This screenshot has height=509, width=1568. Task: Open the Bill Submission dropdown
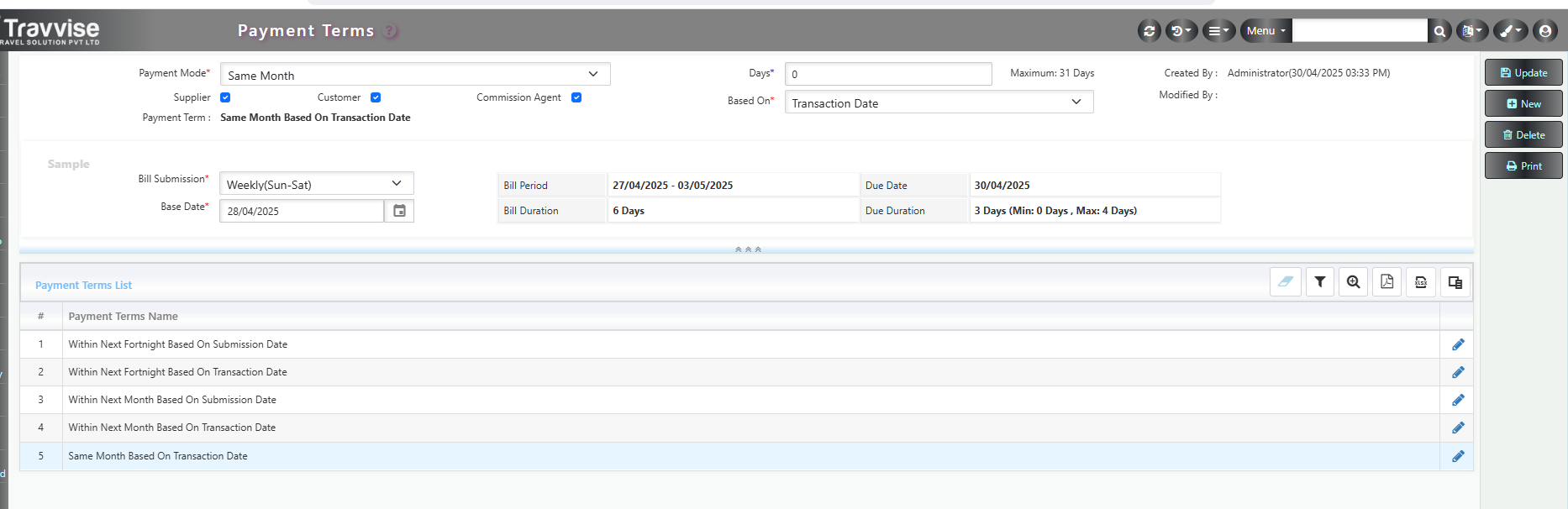coord(316,184)
